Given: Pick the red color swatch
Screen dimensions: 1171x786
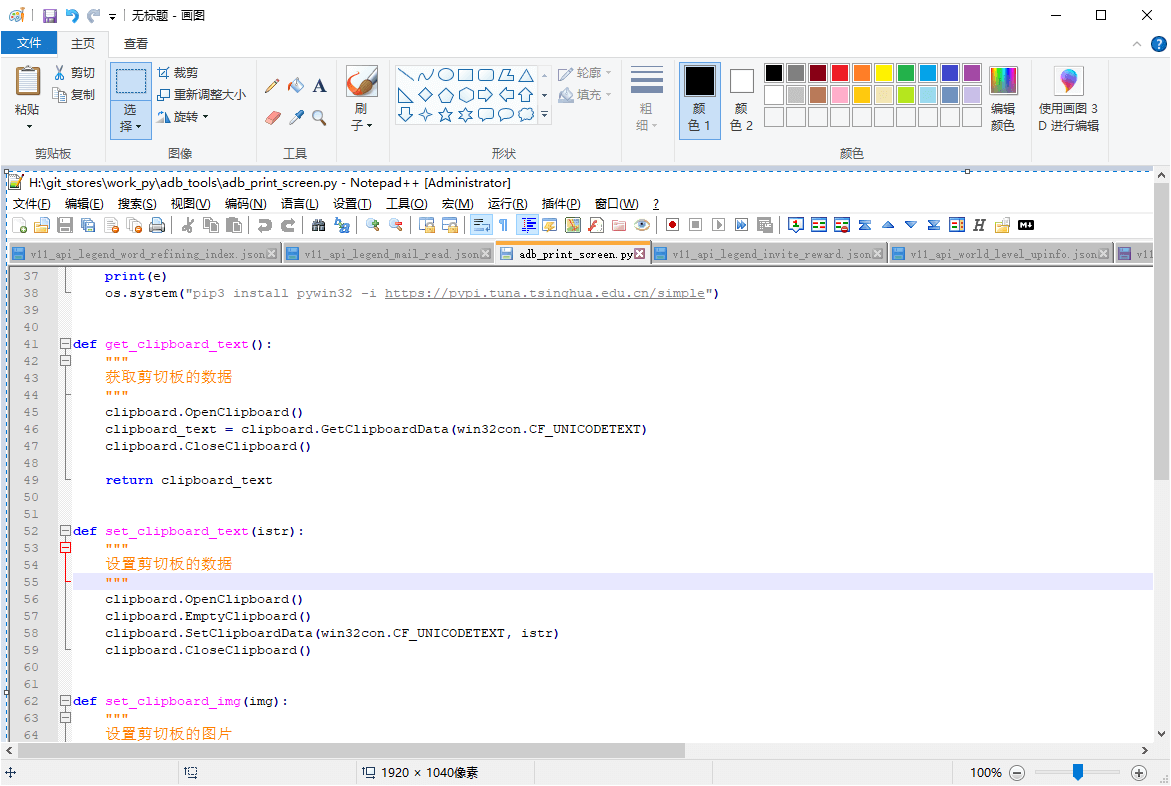Looking at the screenshot, I should 839,73.
